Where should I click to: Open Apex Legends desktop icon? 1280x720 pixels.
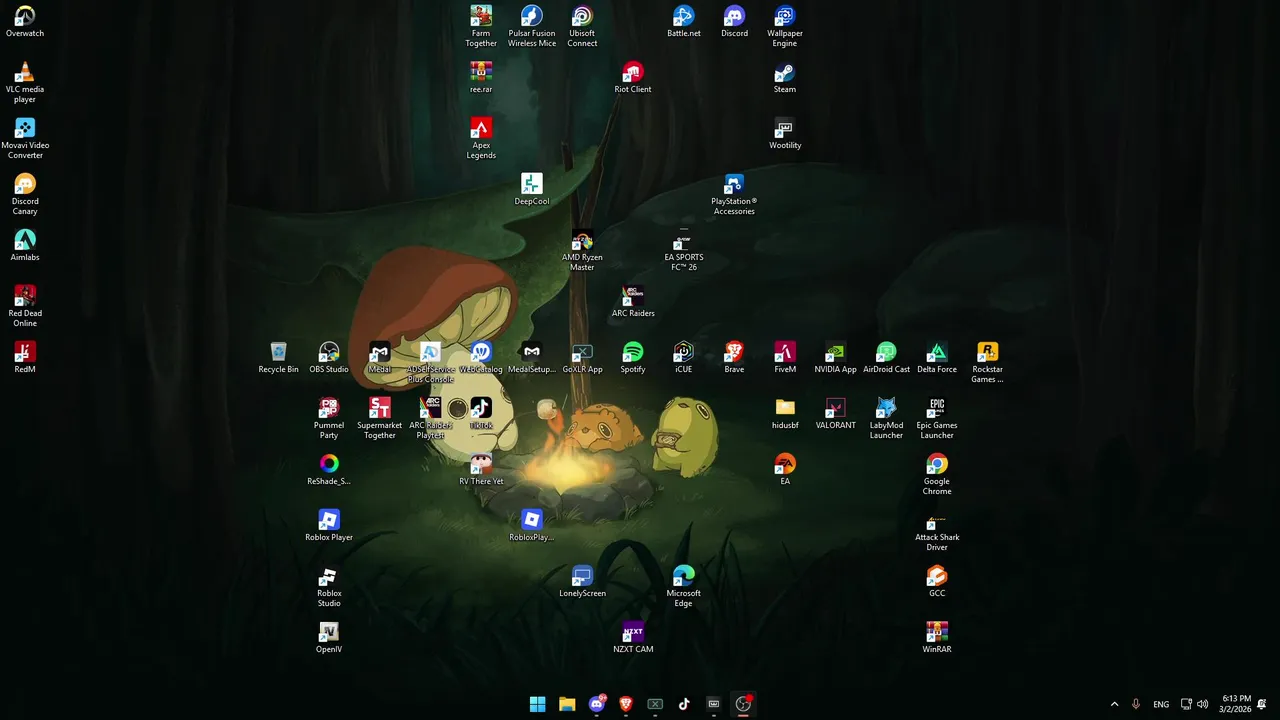coord(481,138)
